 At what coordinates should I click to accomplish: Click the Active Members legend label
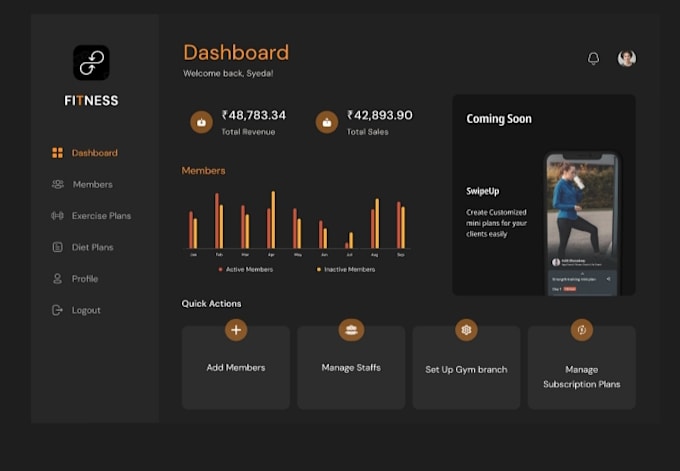point(249,269)
